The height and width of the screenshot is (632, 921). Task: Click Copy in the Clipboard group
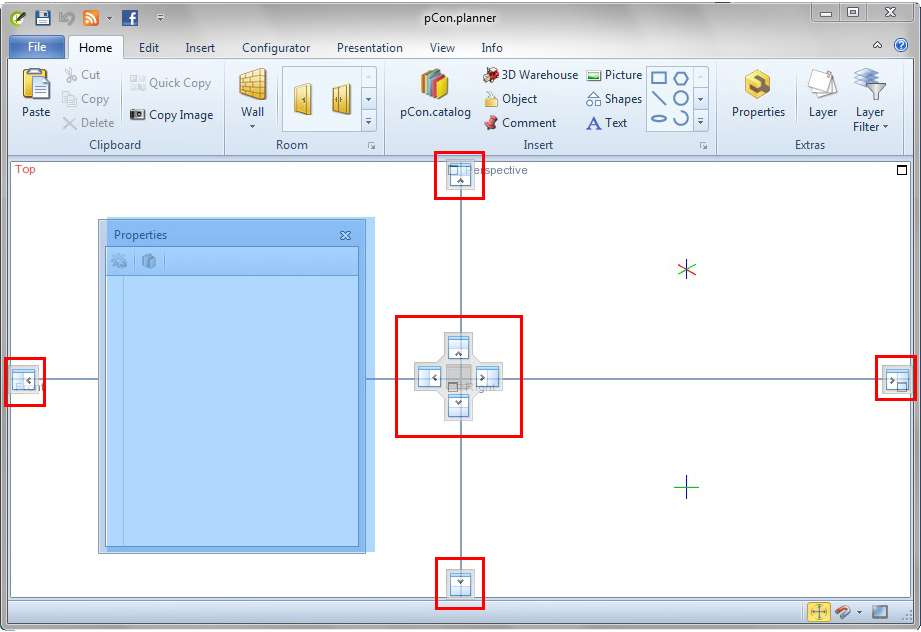[x=86, y=99]
